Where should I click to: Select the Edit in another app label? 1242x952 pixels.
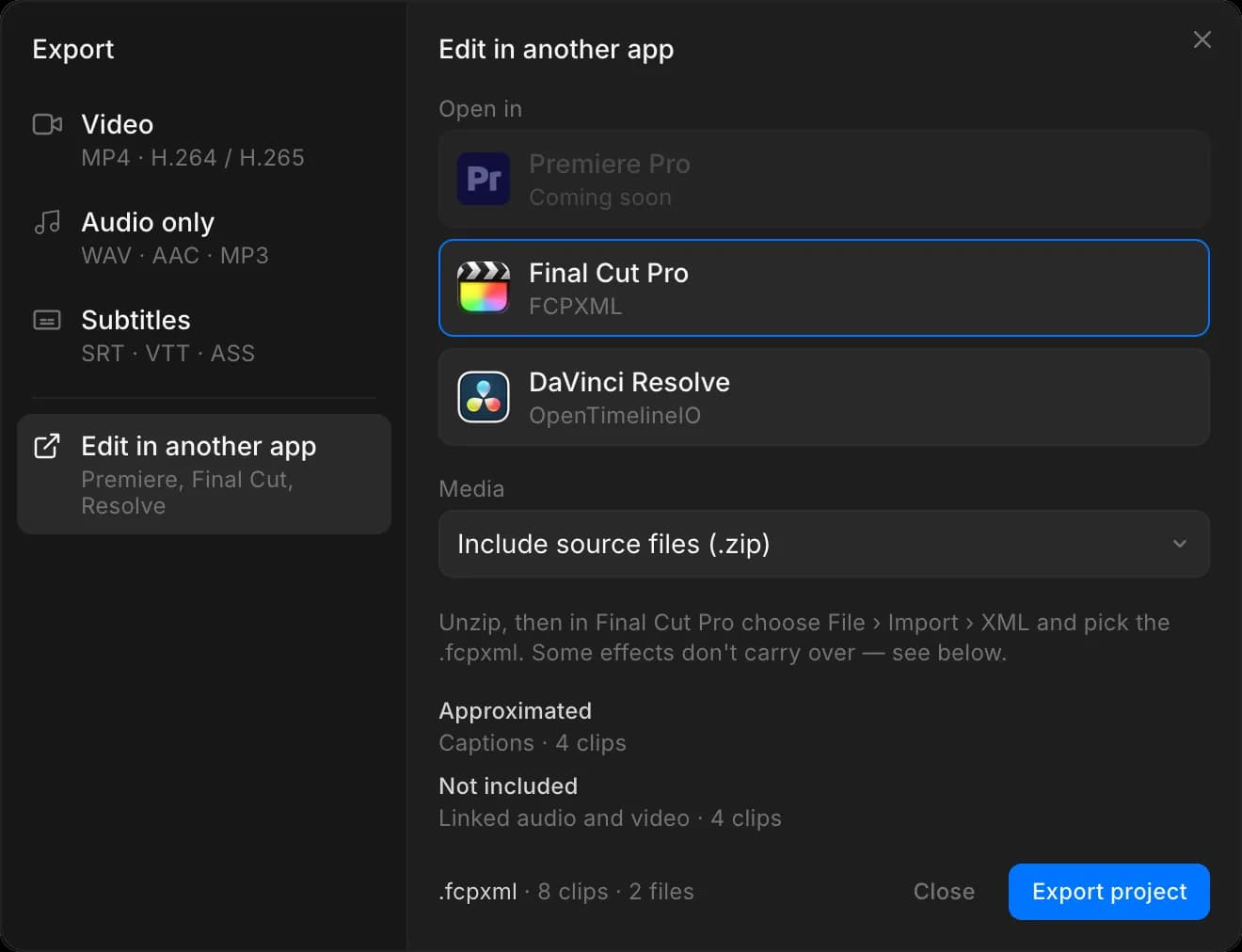tap(199, 446)
